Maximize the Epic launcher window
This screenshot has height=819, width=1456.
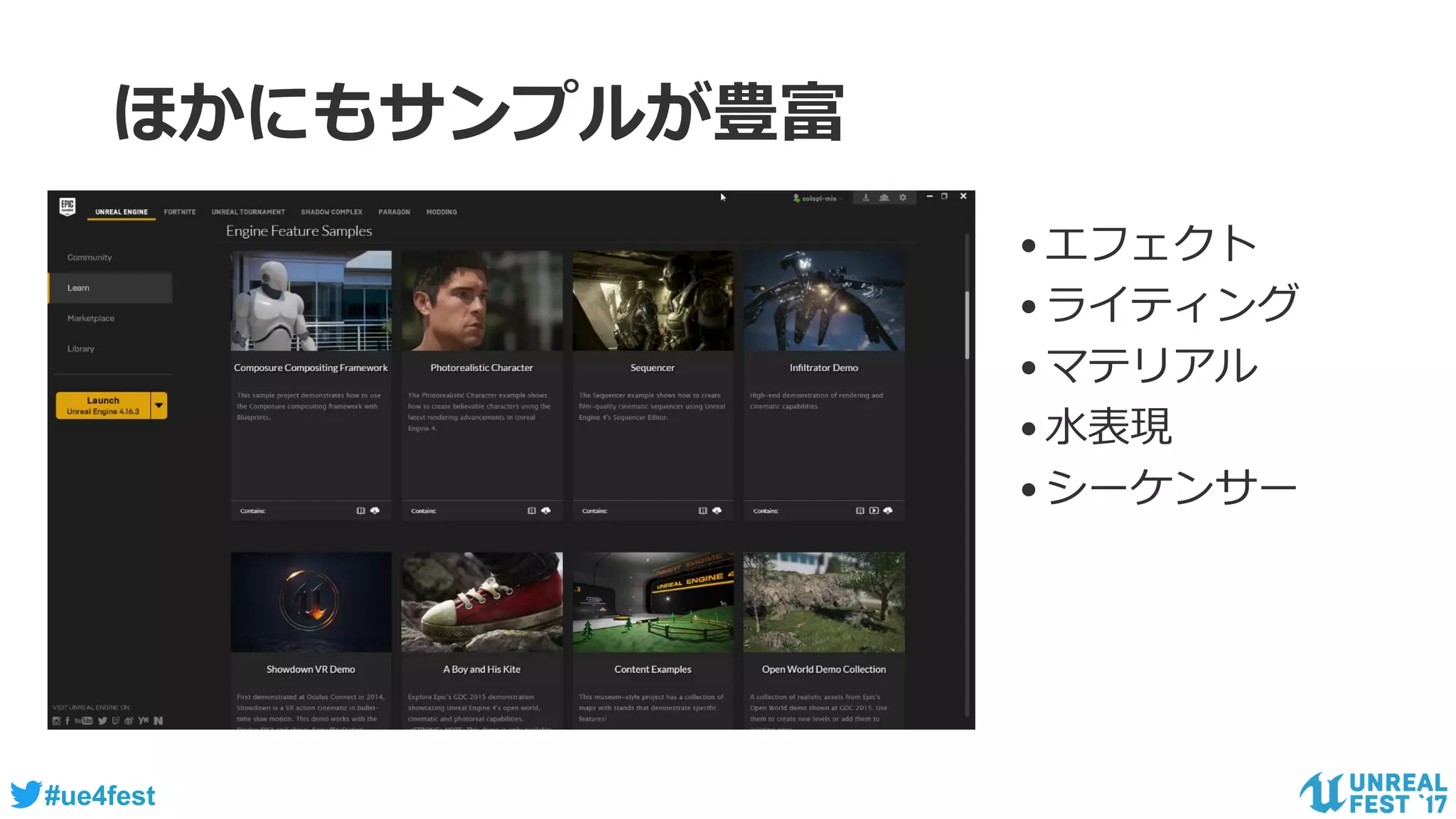click(945, 196)
